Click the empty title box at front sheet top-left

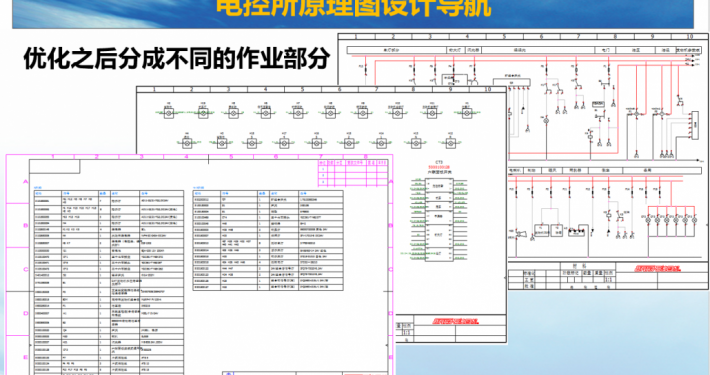pos(55,167)
